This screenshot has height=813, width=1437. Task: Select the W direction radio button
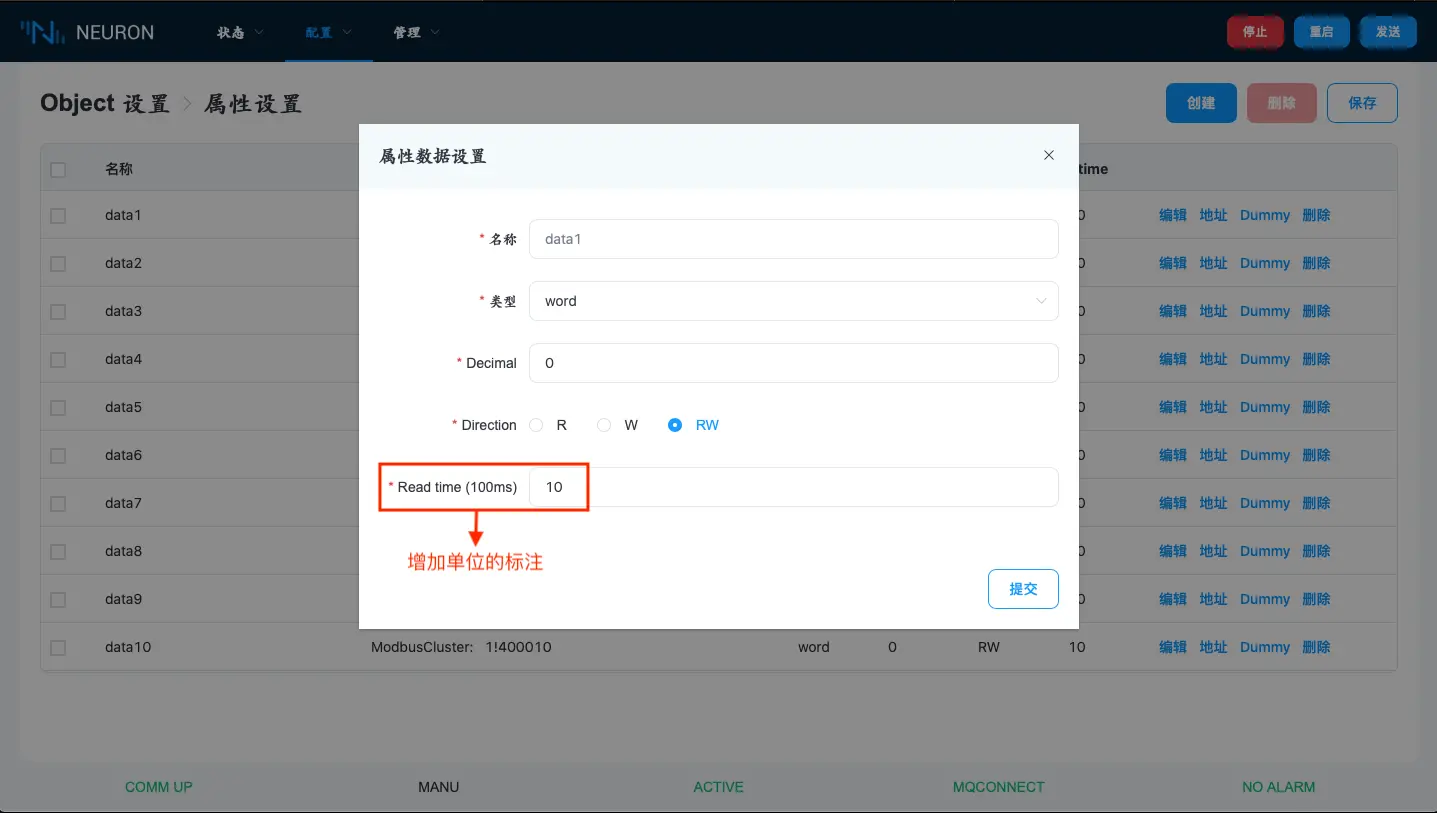pos(604,425)
